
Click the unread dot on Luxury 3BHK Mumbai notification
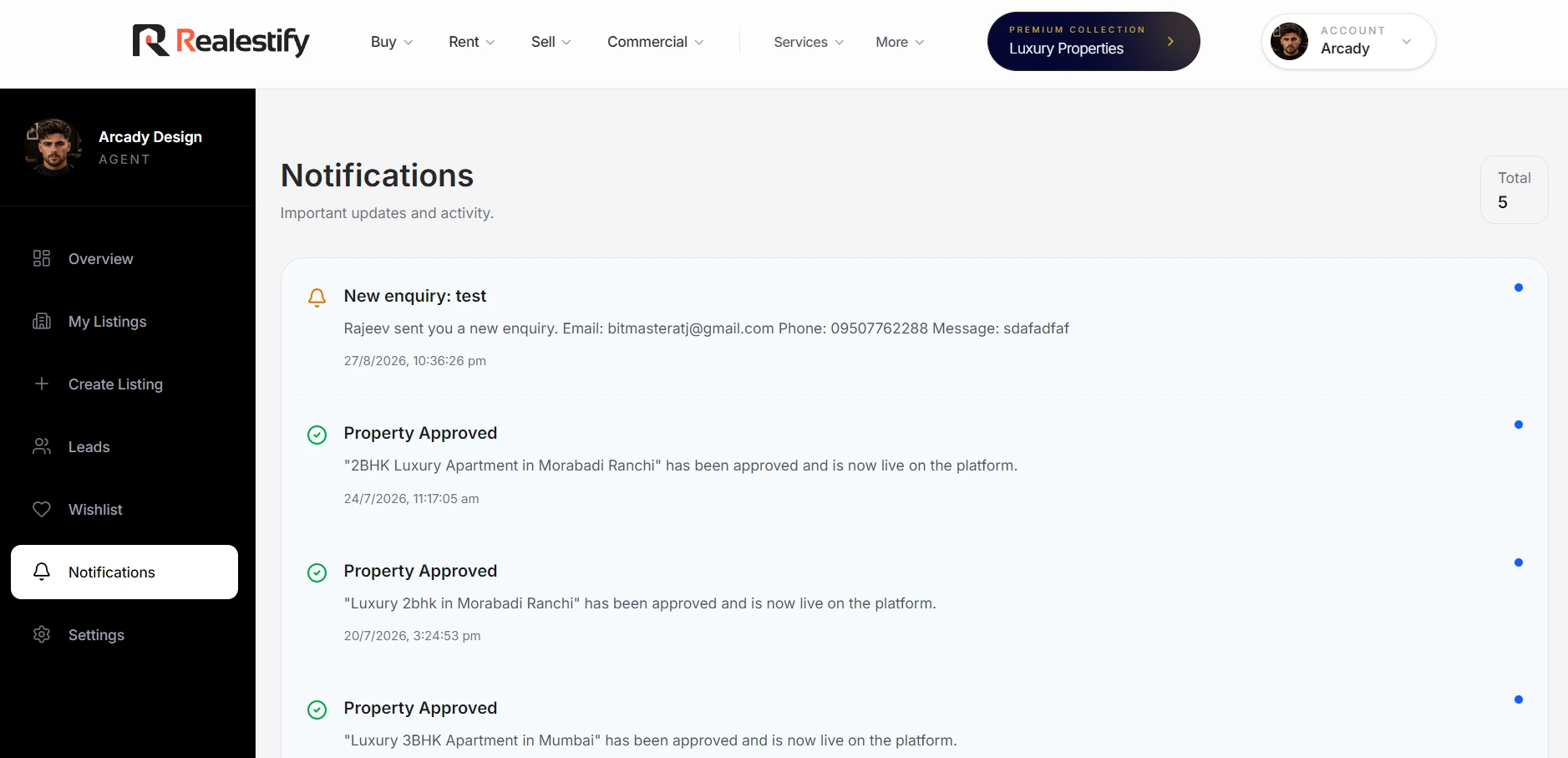point(1518,699)
